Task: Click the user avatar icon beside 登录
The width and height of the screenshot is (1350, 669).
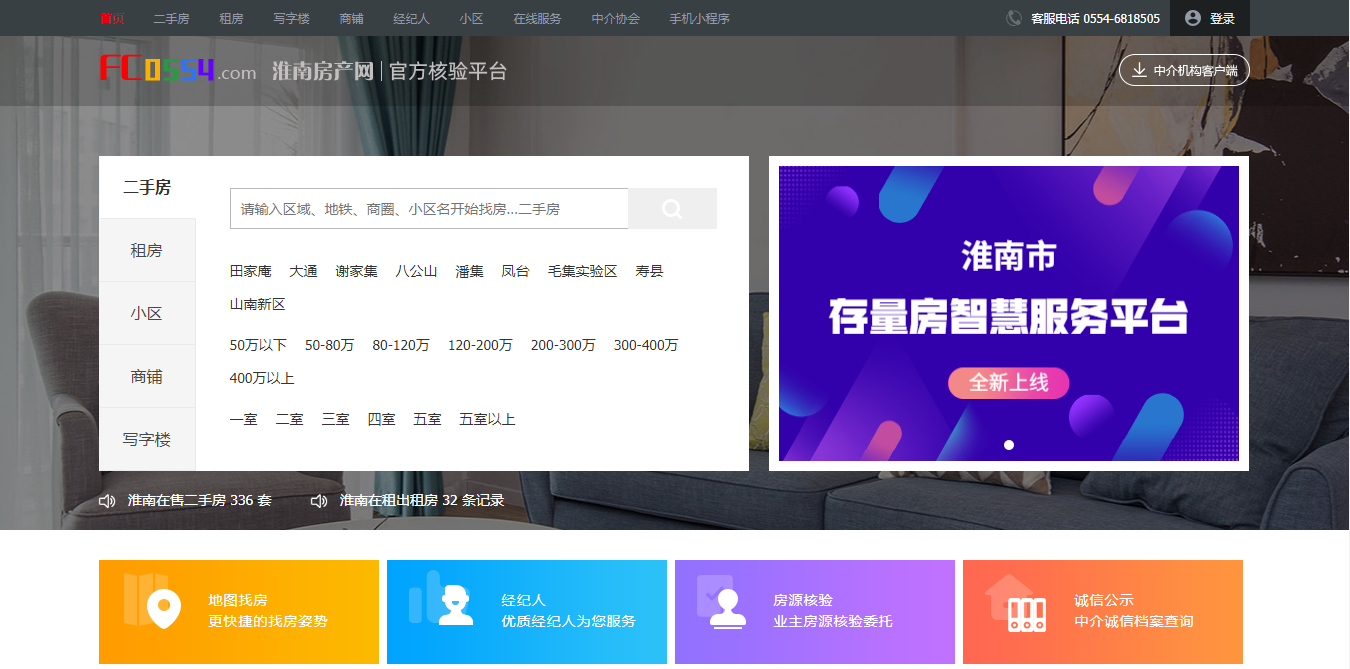Action: click(x=1192, y=18)
